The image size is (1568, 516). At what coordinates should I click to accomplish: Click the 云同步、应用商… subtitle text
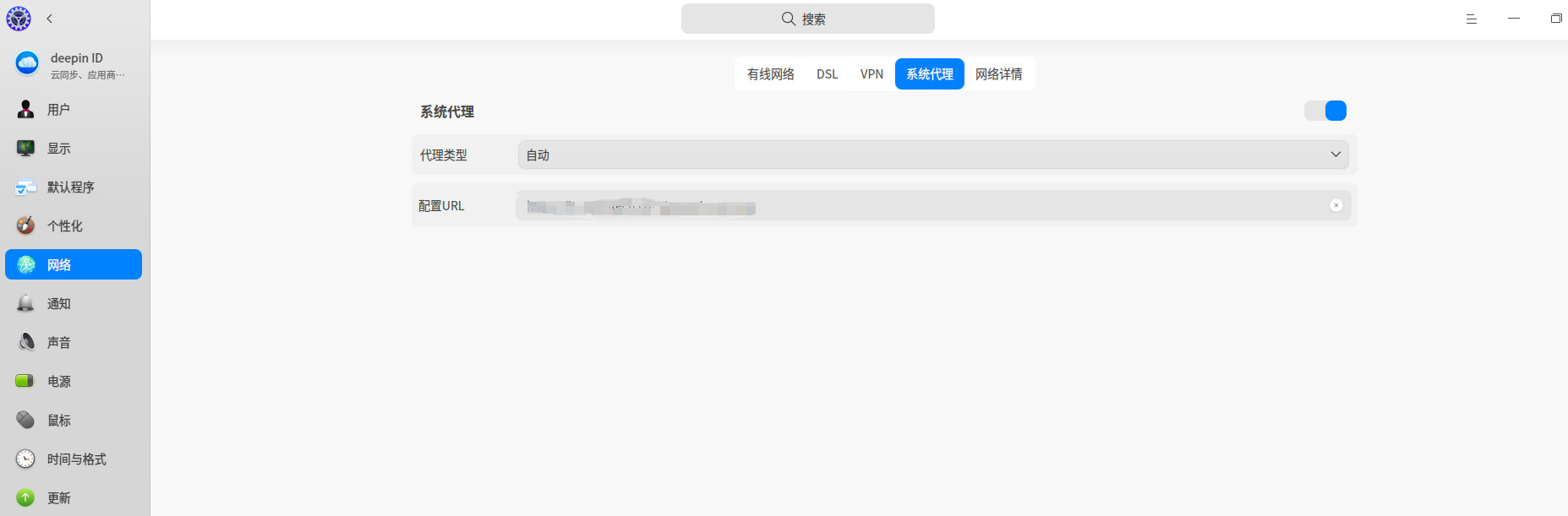[88, 75]
